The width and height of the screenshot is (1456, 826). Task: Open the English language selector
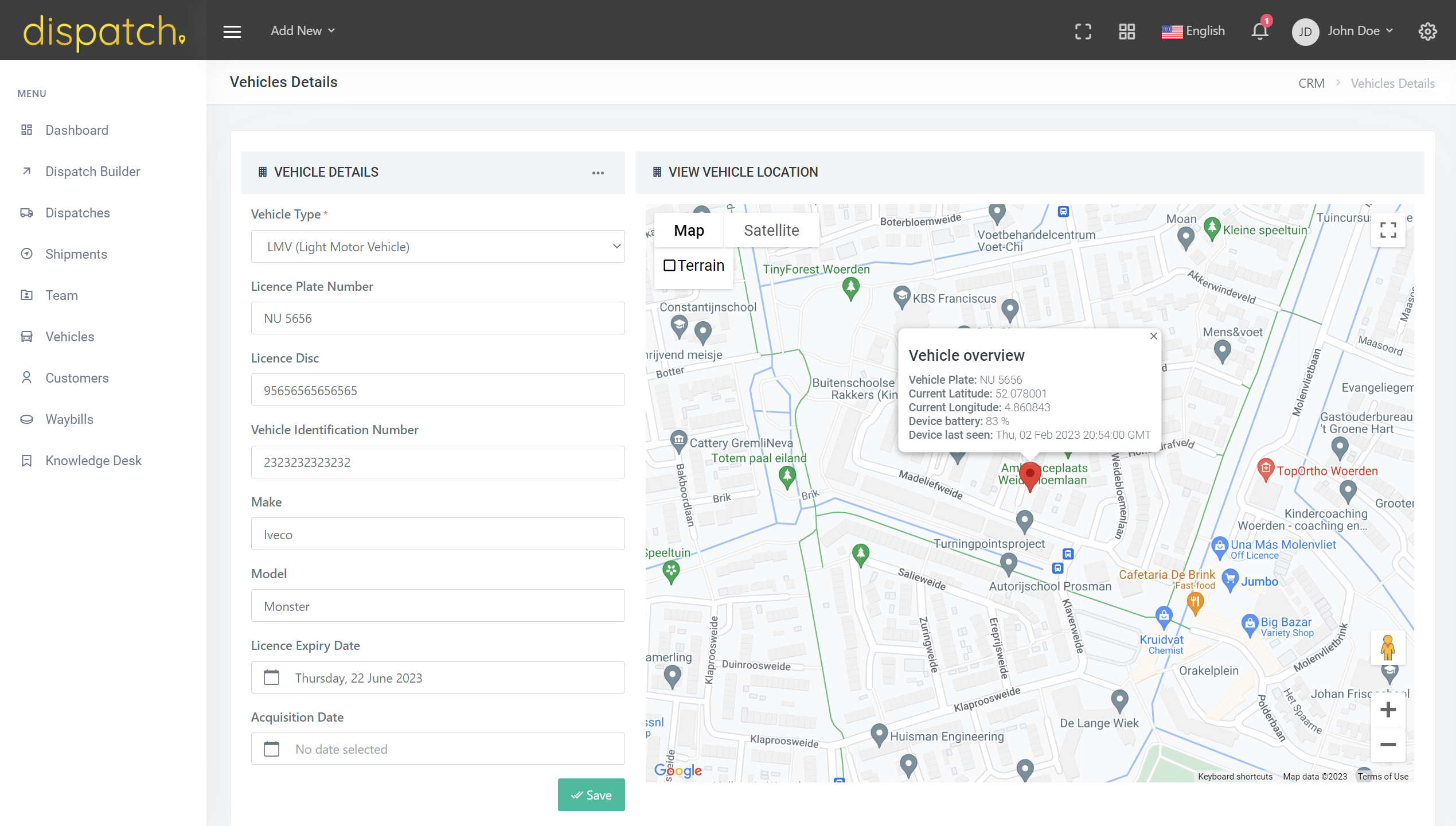tap(1194, 30)
